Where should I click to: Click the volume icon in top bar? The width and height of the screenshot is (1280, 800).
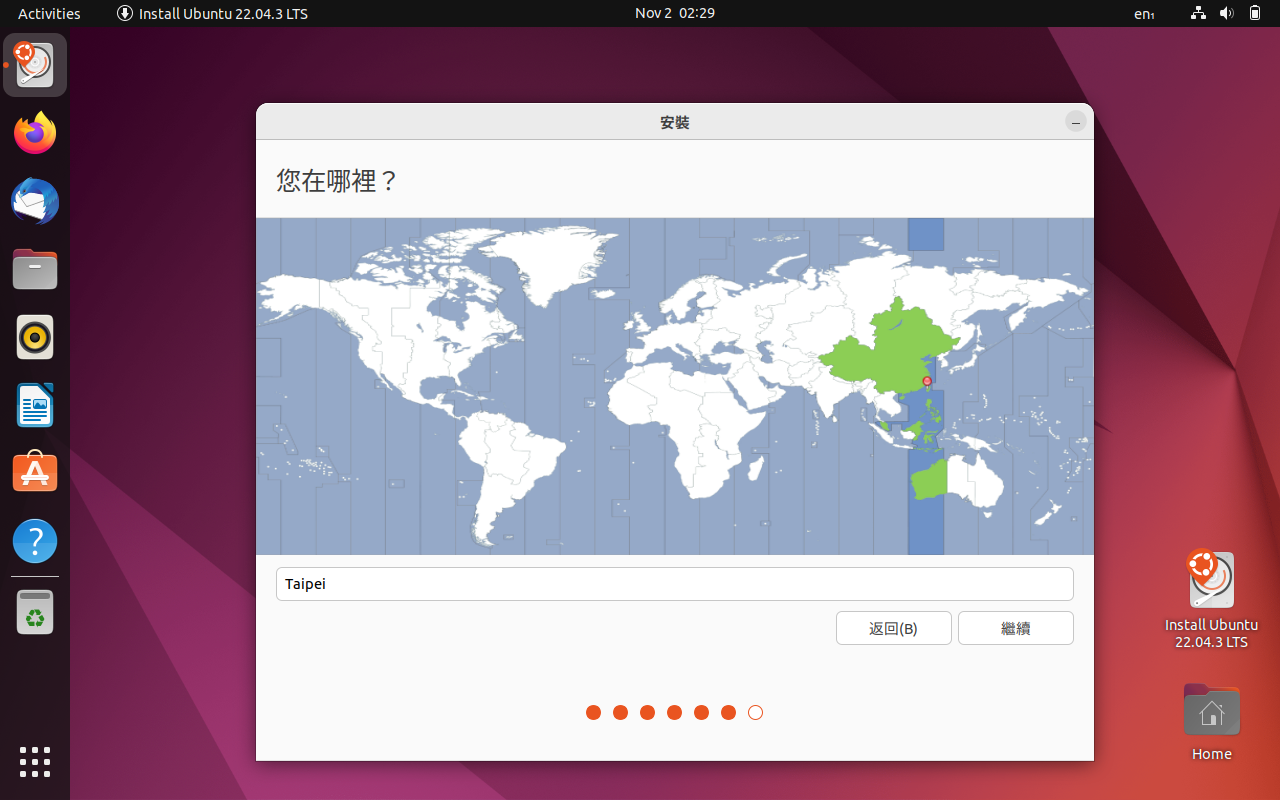click(1227, 13)
